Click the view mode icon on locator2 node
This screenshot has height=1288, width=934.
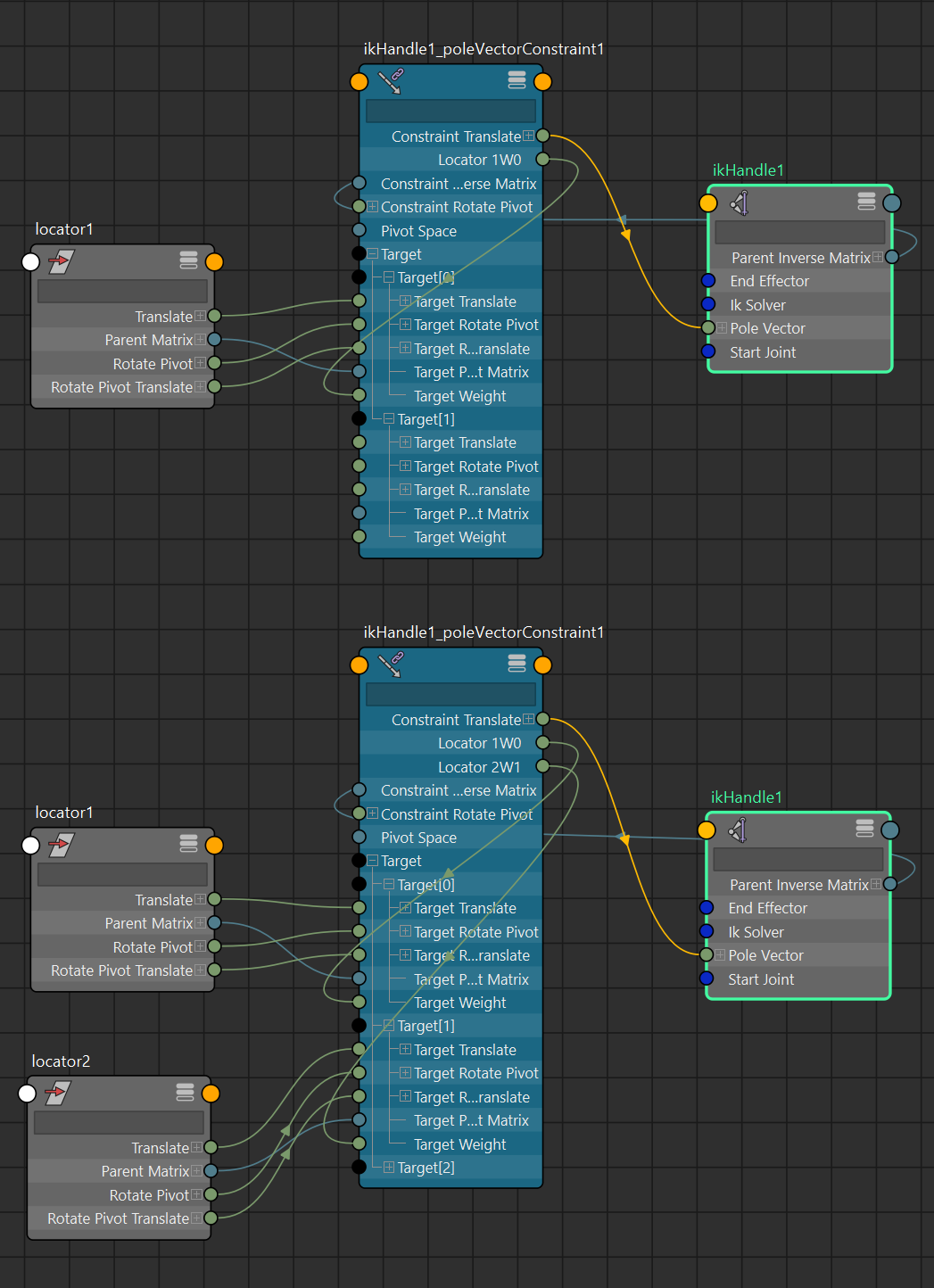click(x=185, y=1093)
